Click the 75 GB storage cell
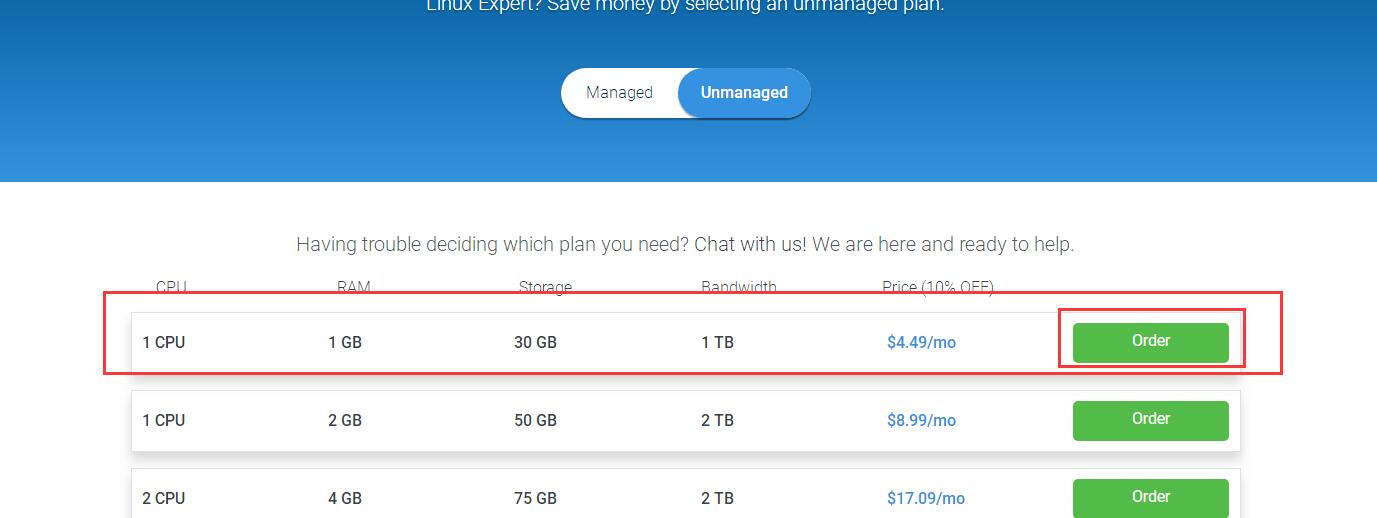This screenshot has height=518, width=1377. 535,499
